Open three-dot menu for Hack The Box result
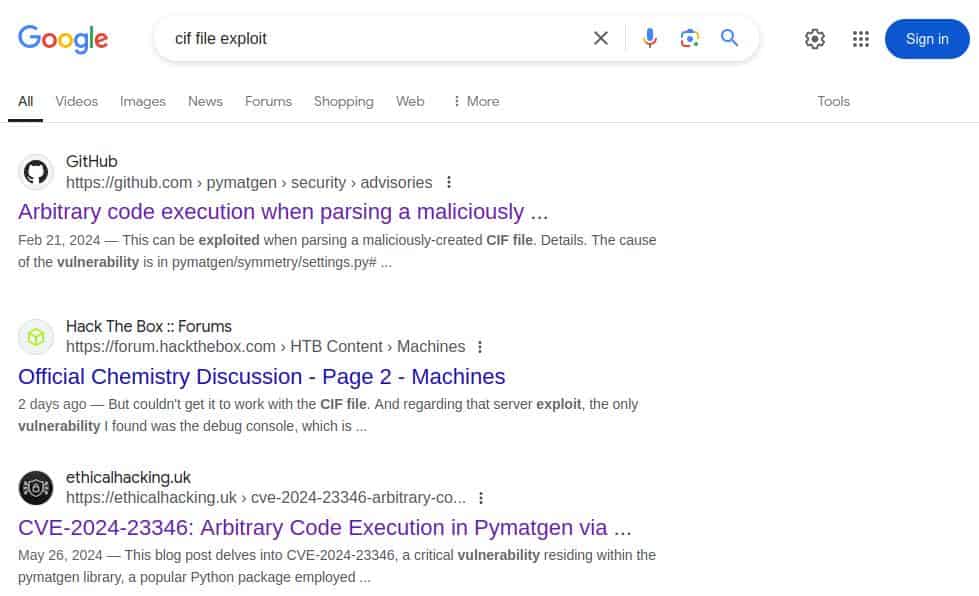 point(480,347)
